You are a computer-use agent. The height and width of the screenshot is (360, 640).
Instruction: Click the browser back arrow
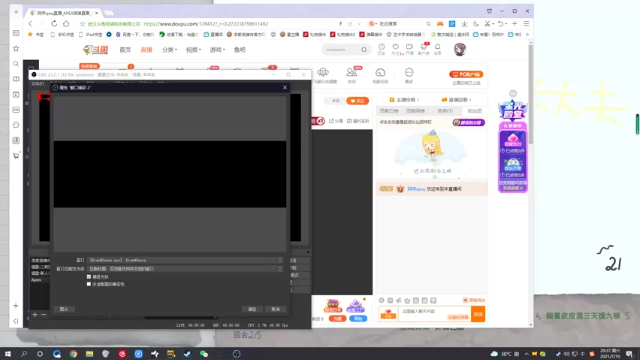(30, 24)
